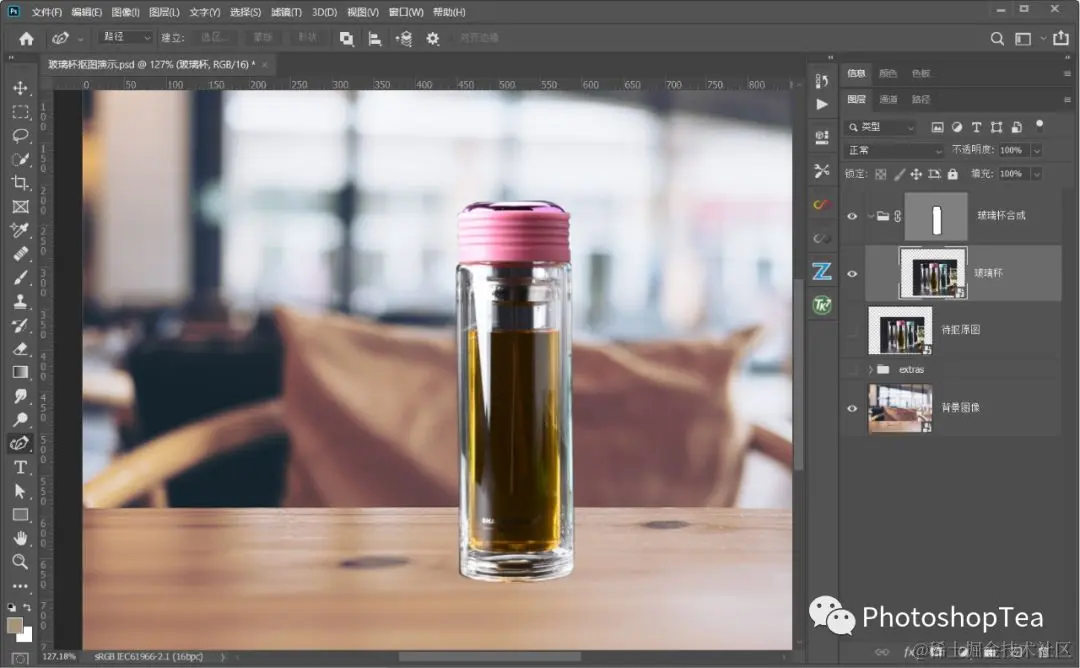Open the pen options gear
This screenshot has width=1080, height=668.
click(433, 39)
